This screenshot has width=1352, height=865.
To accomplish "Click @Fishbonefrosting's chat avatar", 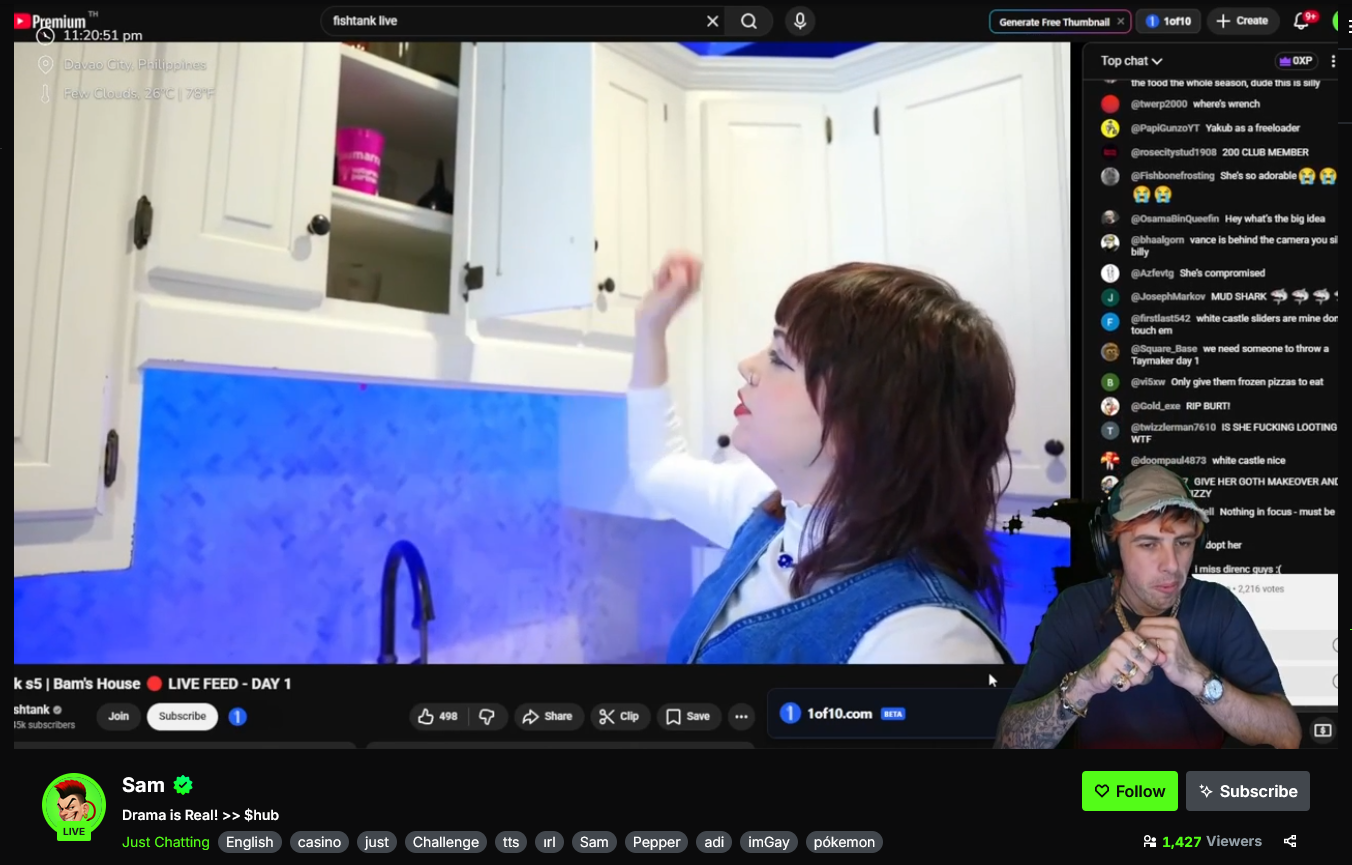I will (1110, 176).
